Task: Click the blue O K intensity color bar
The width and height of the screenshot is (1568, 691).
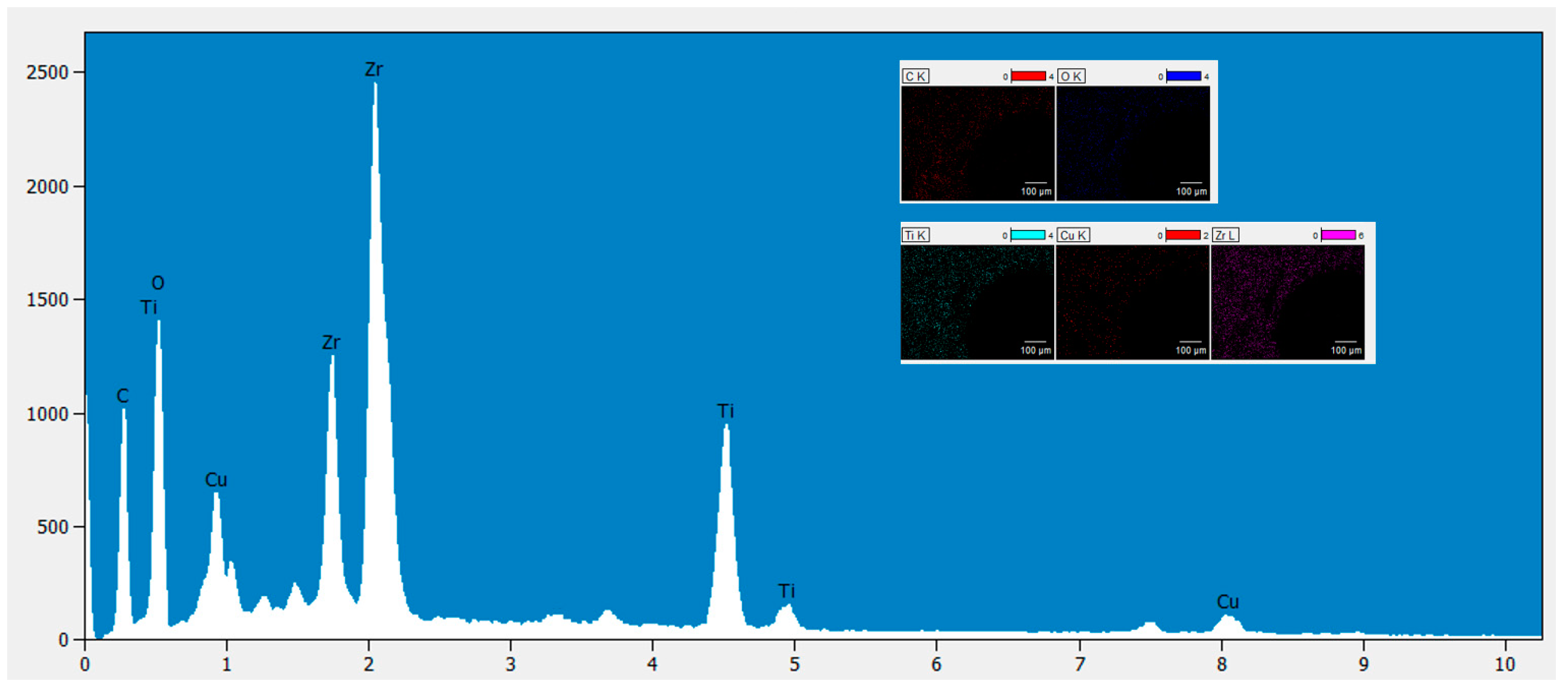Action: pyautogui.click(x=1183, y=76)
